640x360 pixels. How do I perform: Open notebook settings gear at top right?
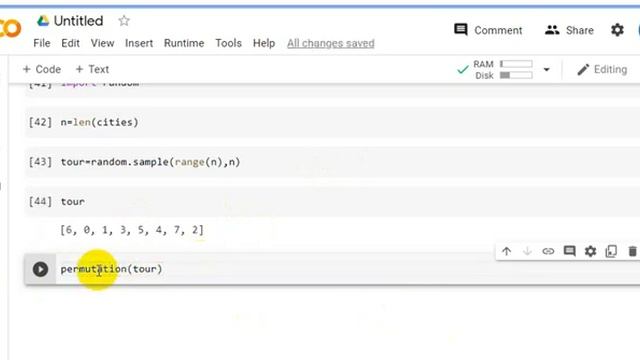(x=617, y=30)
